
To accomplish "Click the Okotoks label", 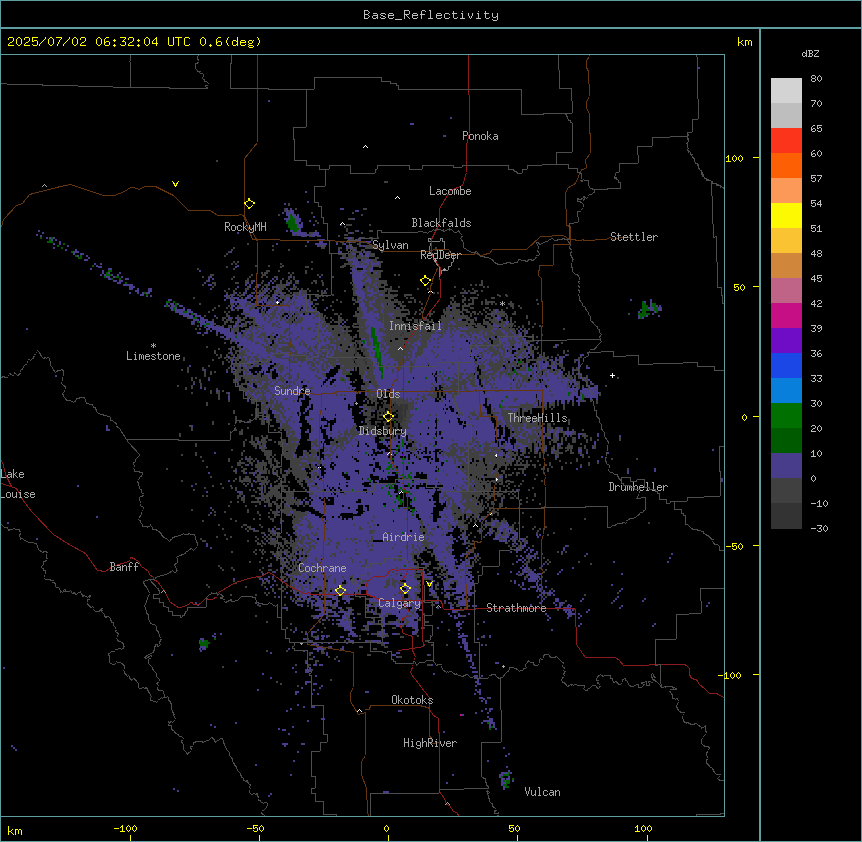I will [x=412, y=700].
